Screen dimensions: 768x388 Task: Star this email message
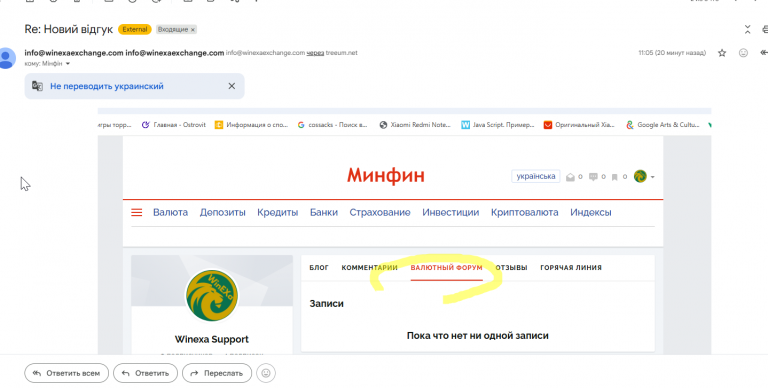click(721, 53)
